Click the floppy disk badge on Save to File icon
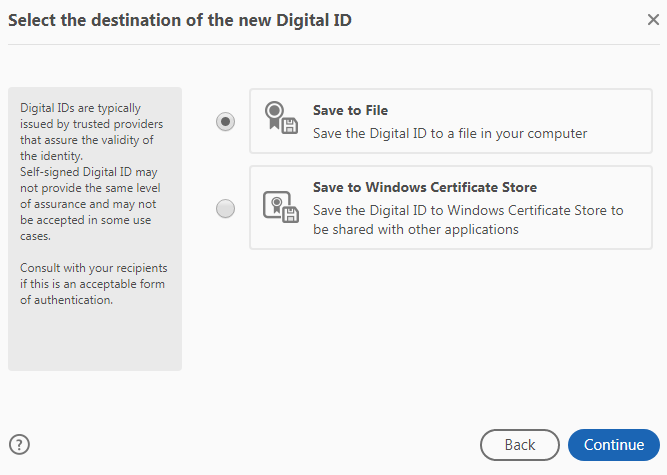Image resolution: width=667 pixels, height=475 pixels. pyautogui.click(x=289, y=125)
